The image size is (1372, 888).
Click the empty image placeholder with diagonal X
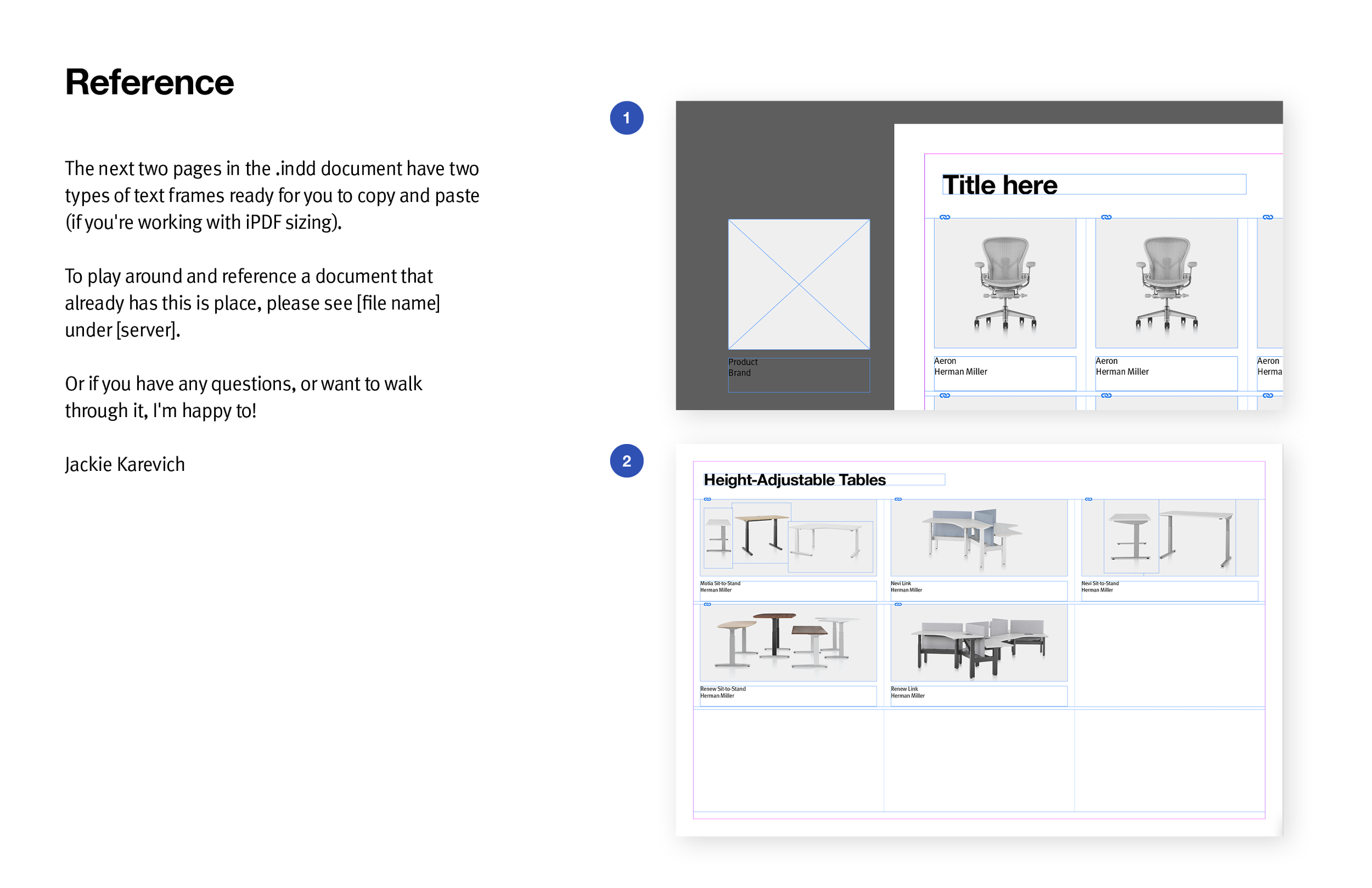tap(799, 284)
